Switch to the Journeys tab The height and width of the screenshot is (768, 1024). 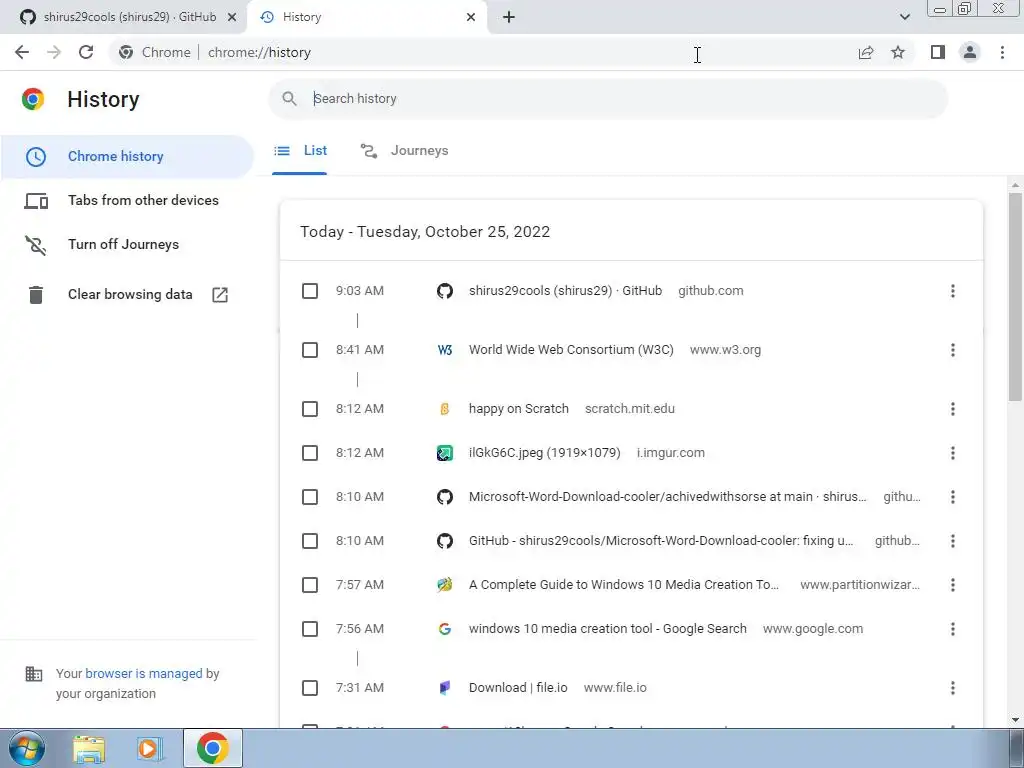coord(404,151)
